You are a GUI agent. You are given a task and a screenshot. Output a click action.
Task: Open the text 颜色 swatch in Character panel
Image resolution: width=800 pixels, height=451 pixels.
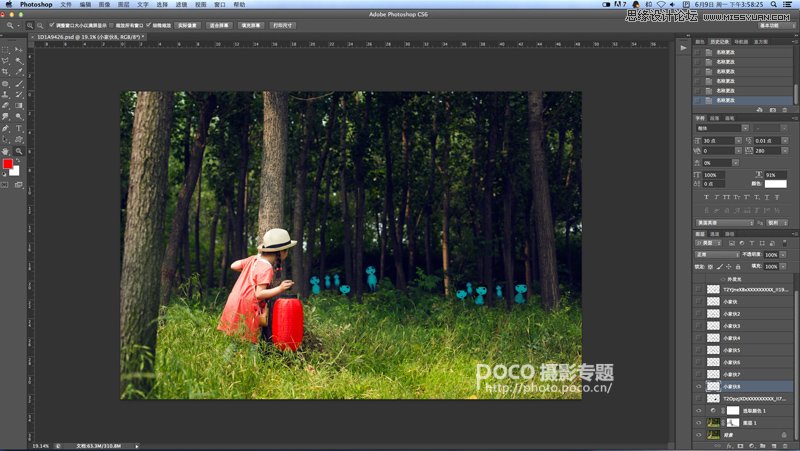pyautogui.click(x=776, y=184)
